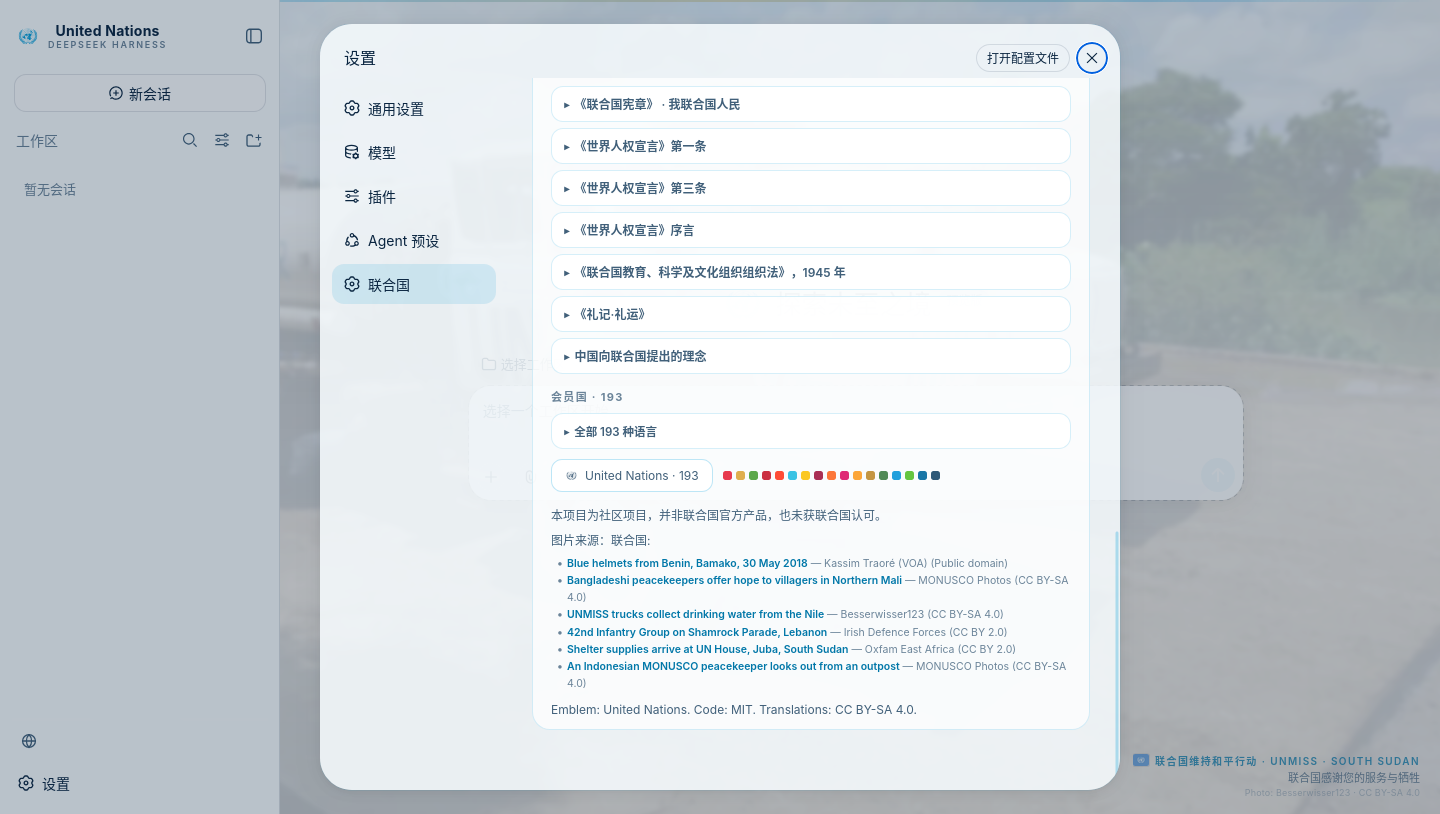
Task: Open 插件 settings page
Action: tap(414, 196)
